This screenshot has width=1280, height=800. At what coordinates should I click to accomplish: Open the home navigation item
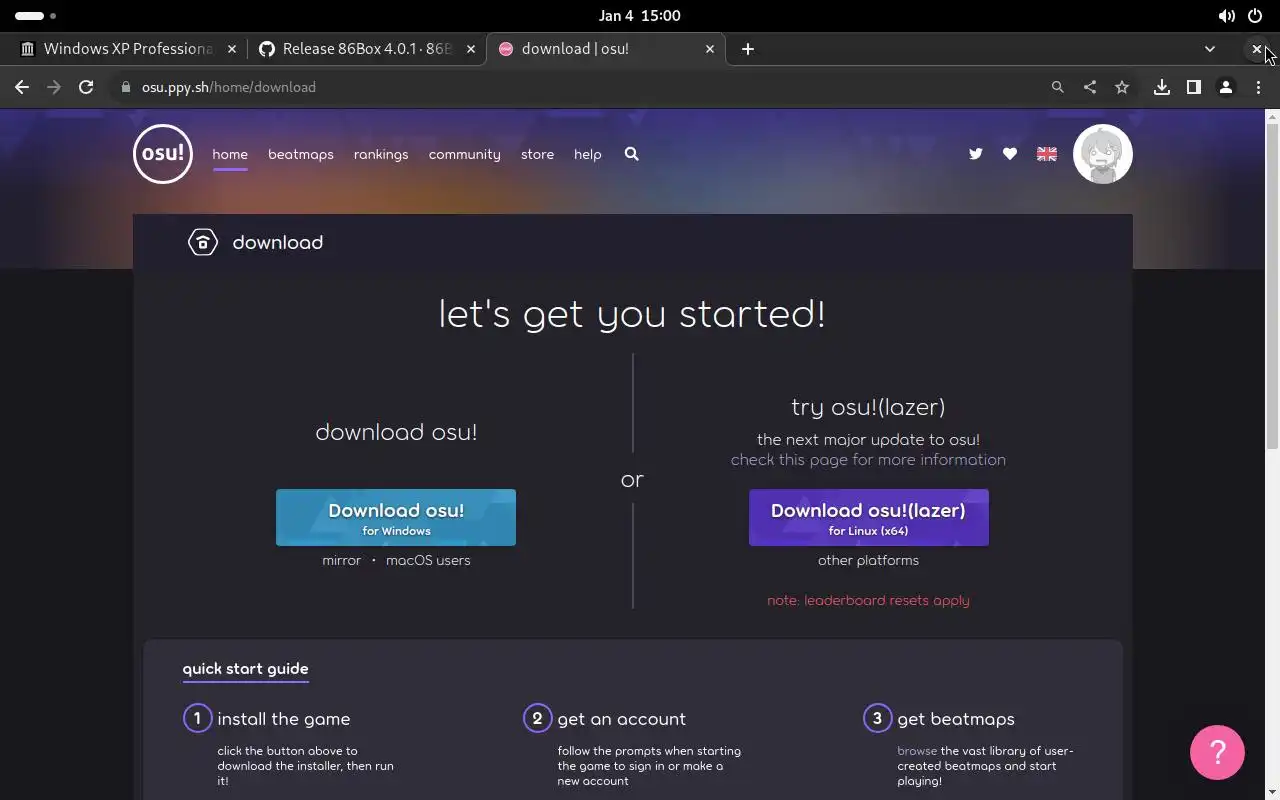coord(230,154)
